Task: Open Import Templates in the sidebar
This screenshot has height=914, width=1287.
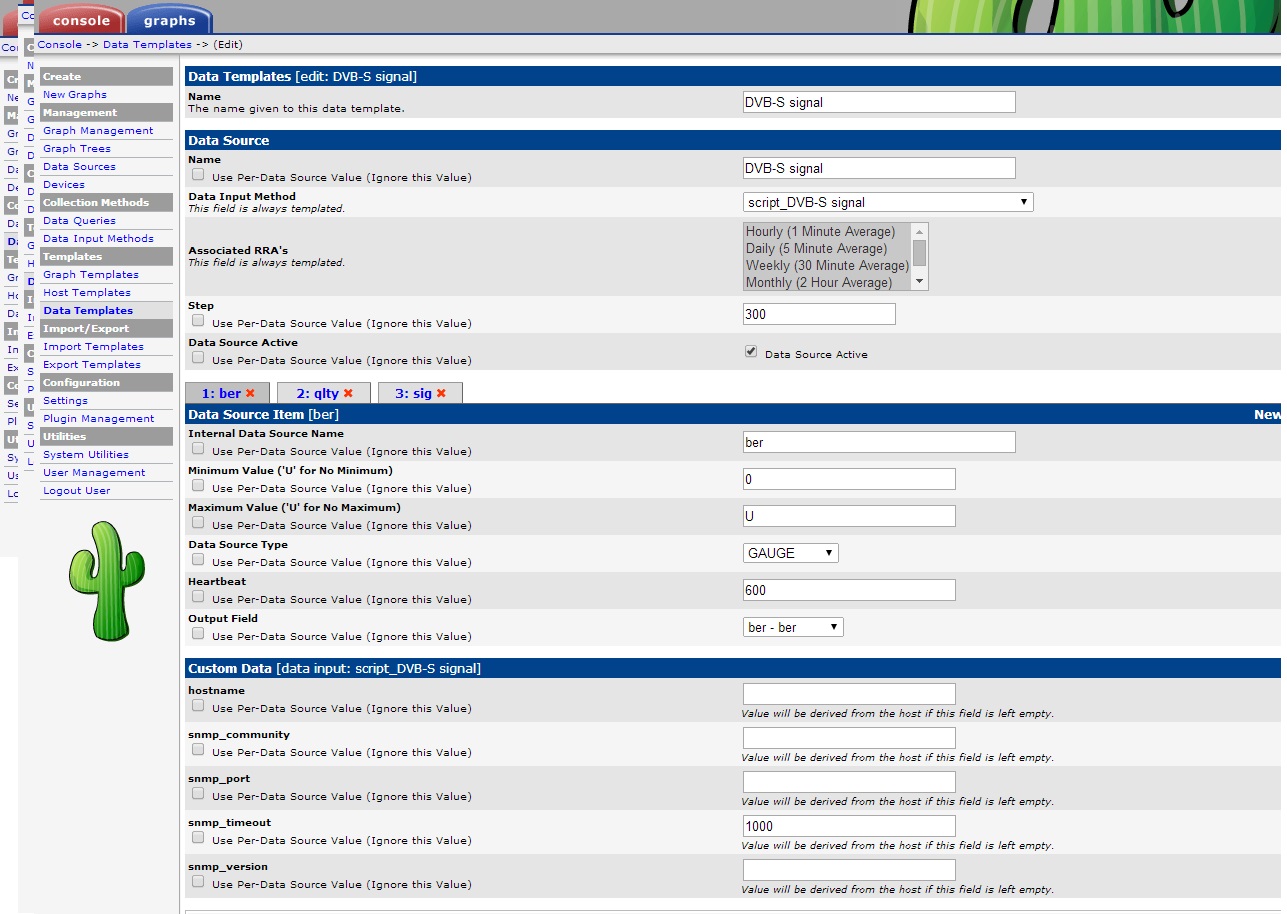Action: [x=93, y=347]
